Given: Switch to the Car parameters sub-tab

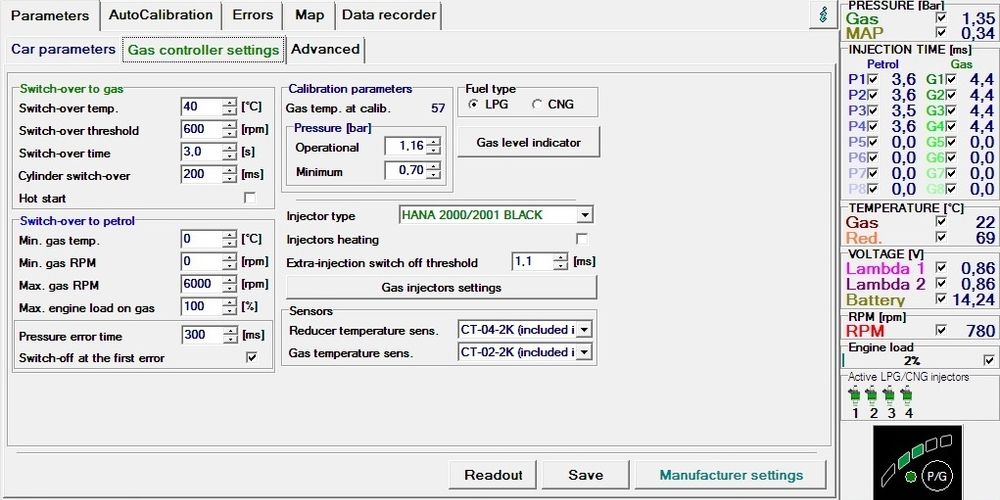Looking at the screenshot, I should [63, 49].
